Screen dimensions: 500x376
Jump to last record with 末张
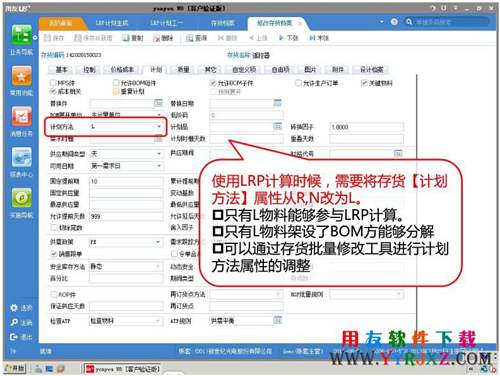point(319,38)
